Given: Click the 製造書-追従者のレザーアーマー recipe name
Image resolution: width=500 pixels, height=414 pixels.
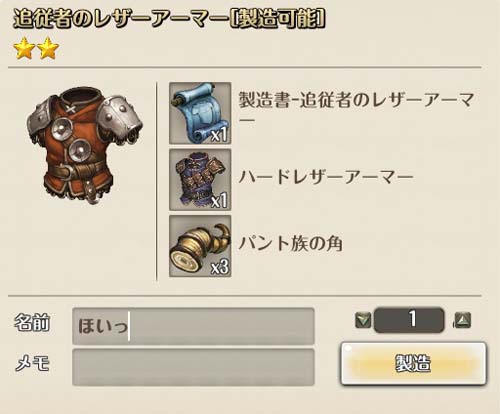Looking at the screenshot, I should 356,109.
